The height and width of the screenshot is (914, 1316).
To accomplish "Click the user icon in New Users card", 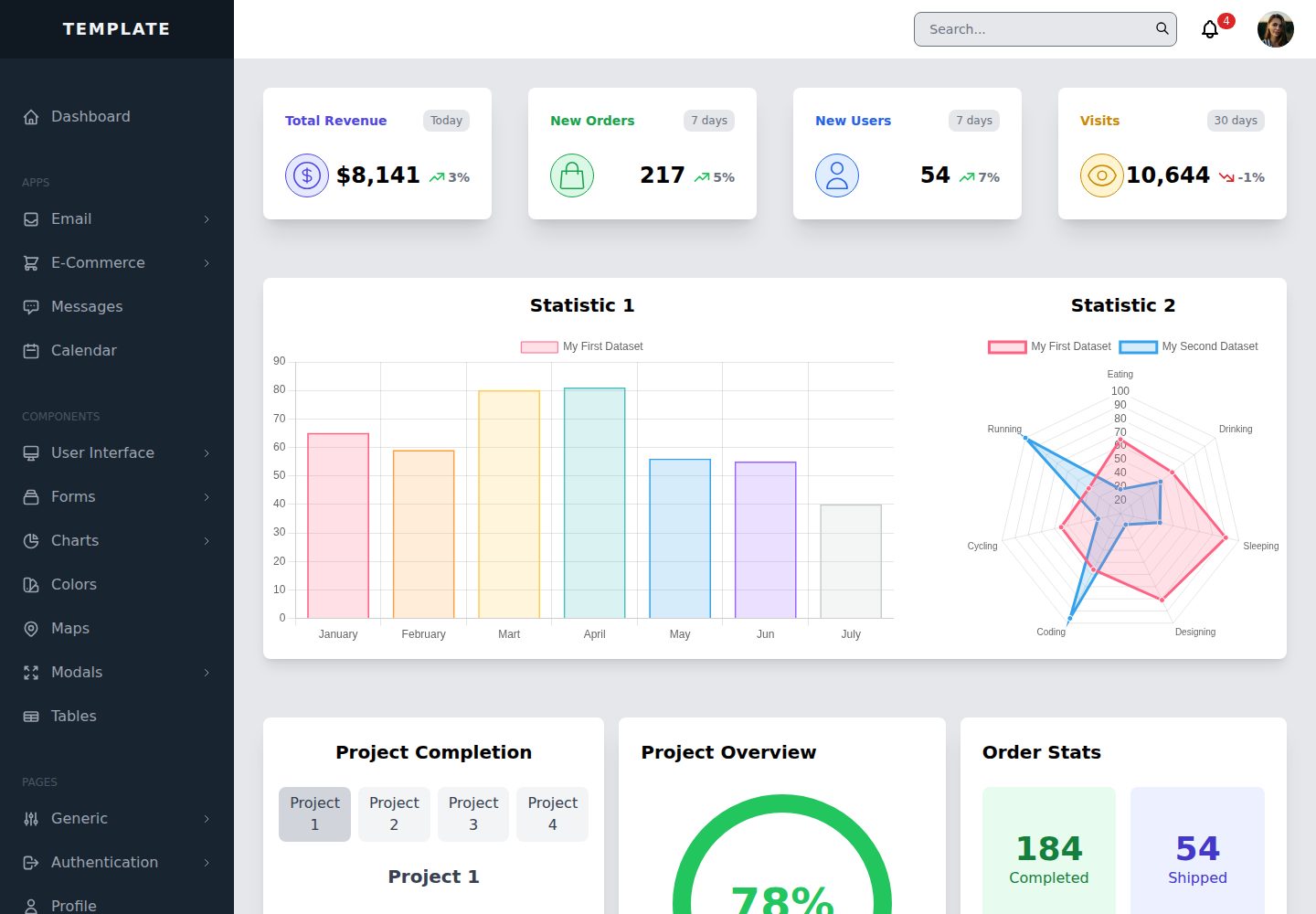I will pos(837,175).
